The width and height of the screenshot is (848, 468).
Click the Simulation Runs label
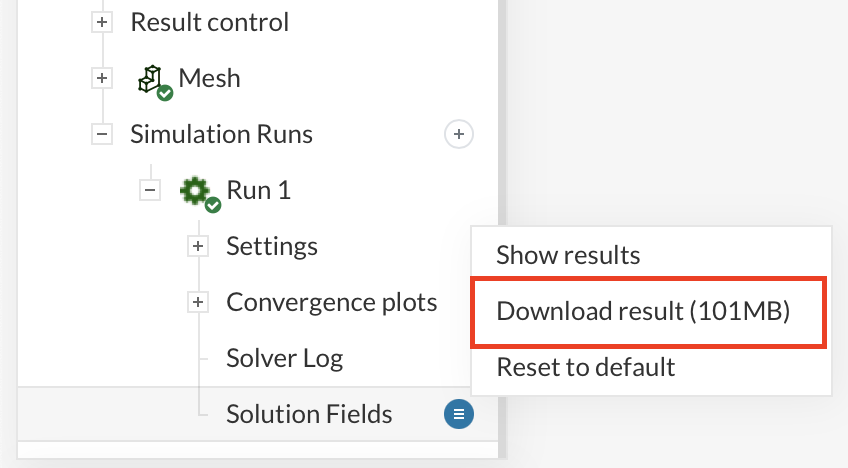[221, 134]
